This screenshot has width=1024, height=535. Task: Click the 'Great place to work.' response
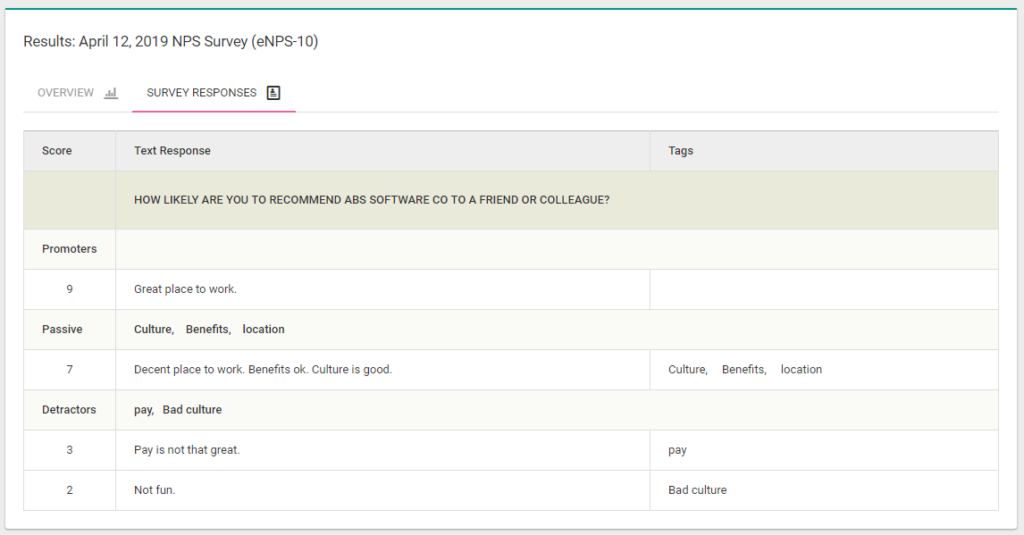point(185,289)
